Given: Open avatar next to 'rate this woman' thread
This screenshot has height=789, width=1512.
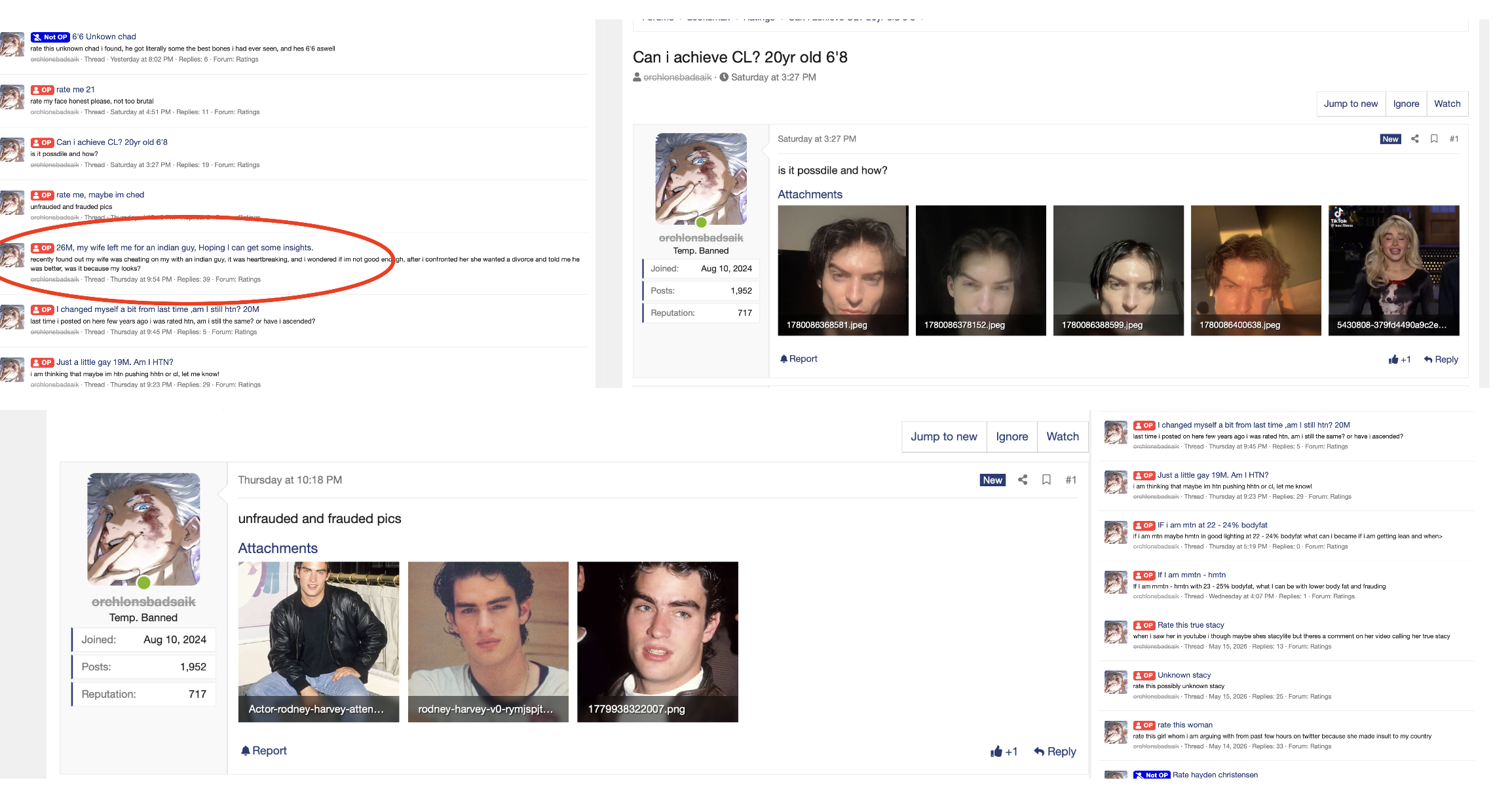Looking at the screenshot, I should pyautogui.click(x=1116, y=732).
